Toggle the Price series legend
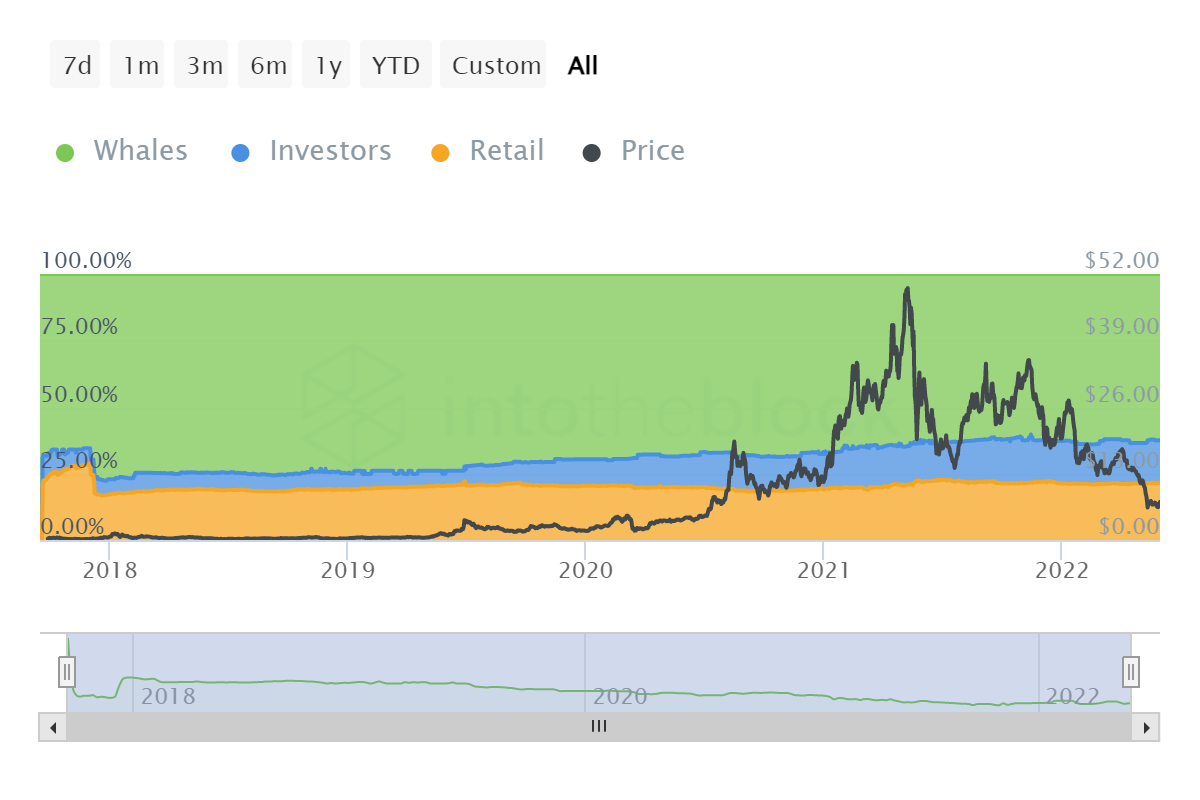 pyautogui.click(x=652, y=151)
